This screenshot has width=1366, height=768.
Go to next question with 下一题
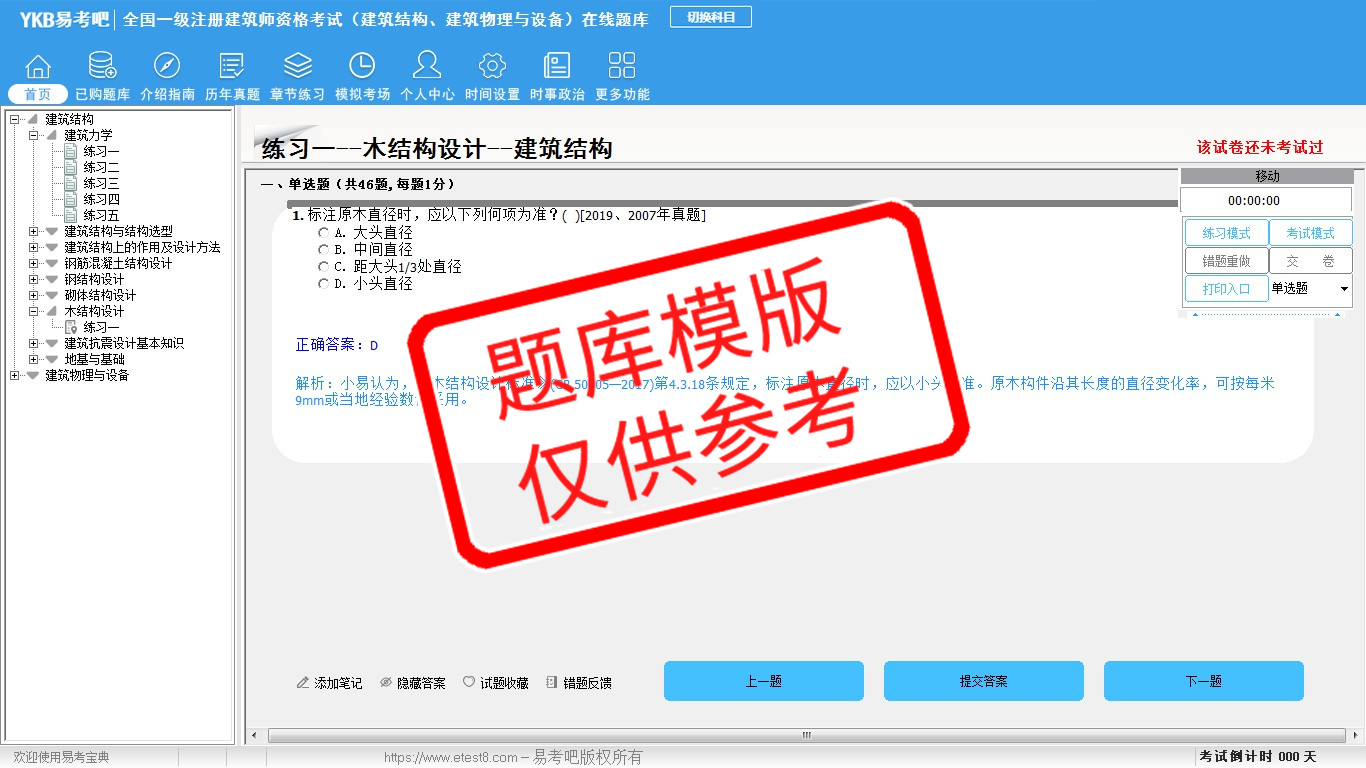(1204, 681)
